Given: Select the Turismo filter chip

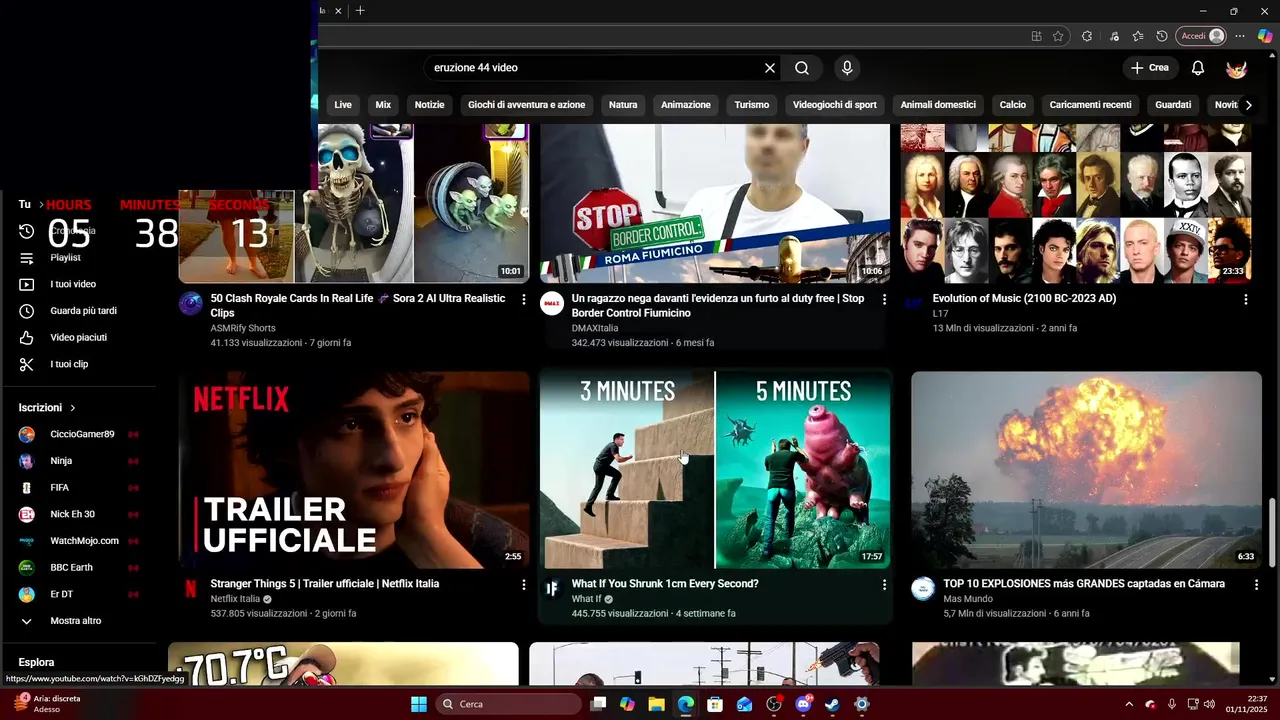Looking at the screenshot, I should 752,105.
